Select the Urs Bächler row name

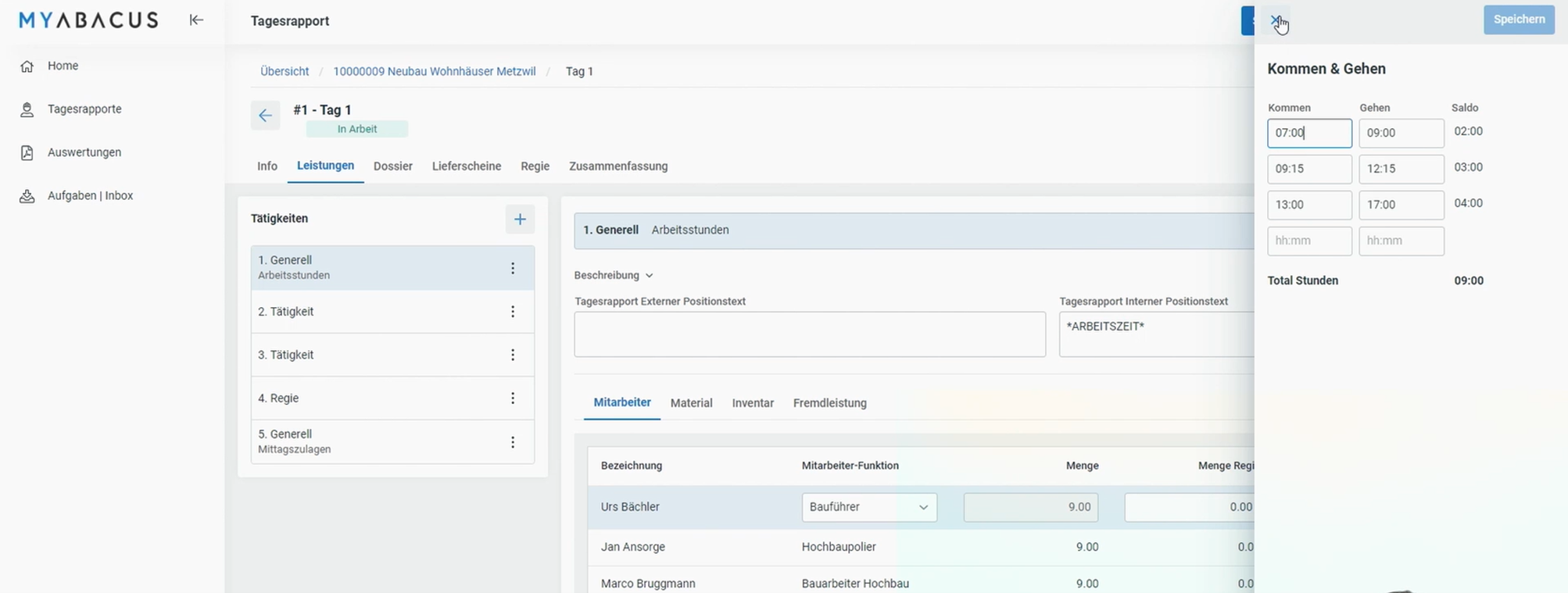(x=630, y=507)
